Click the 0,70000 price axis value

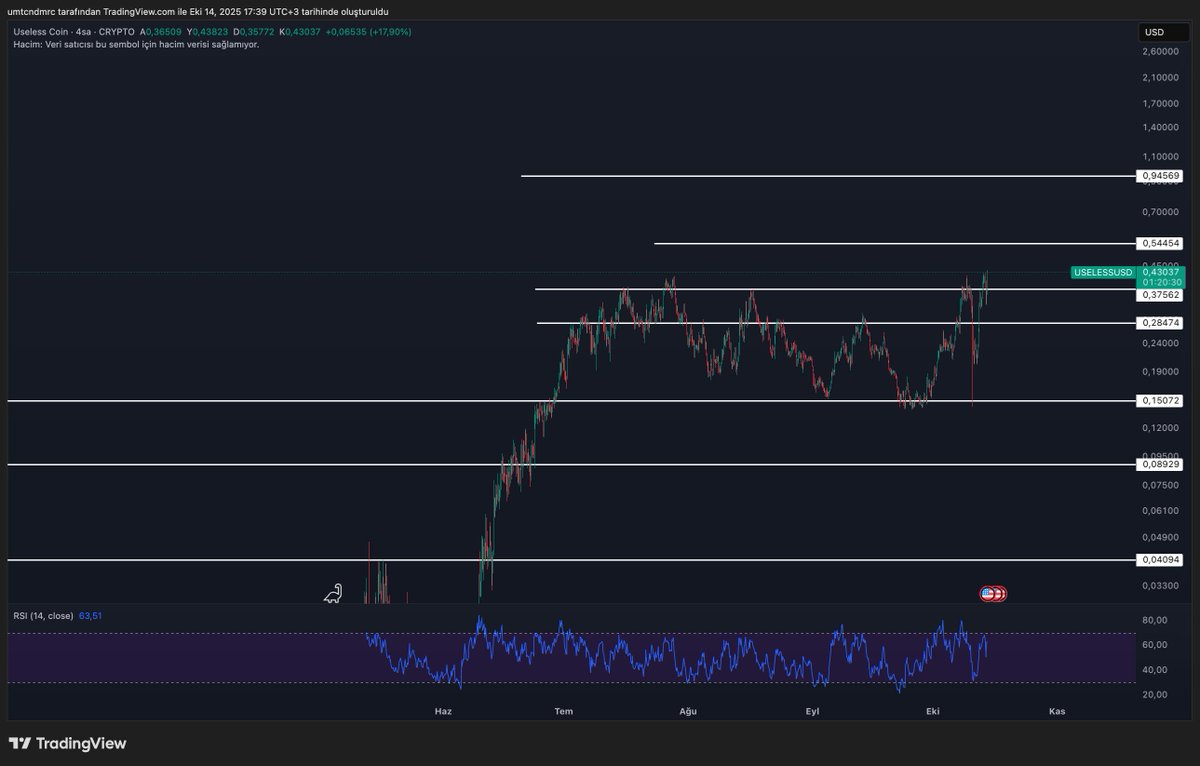1159,212
